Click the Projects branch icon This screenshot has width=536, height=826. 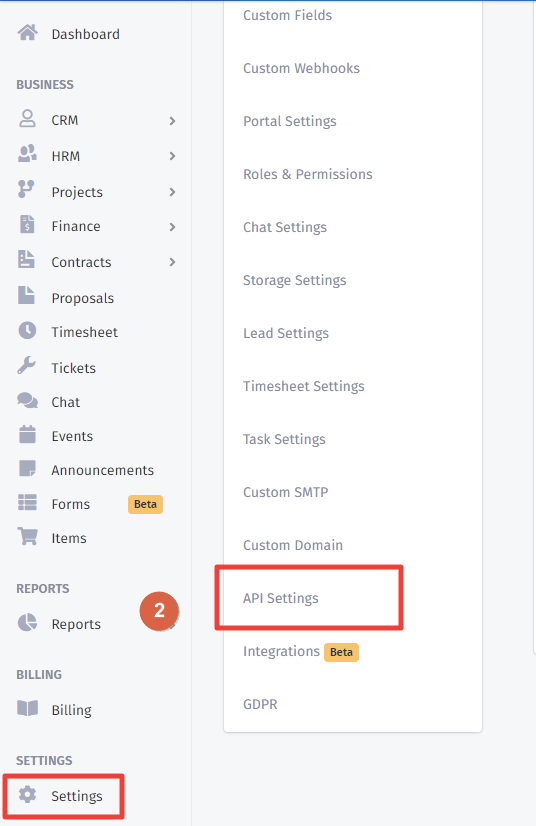click(26, 189)
